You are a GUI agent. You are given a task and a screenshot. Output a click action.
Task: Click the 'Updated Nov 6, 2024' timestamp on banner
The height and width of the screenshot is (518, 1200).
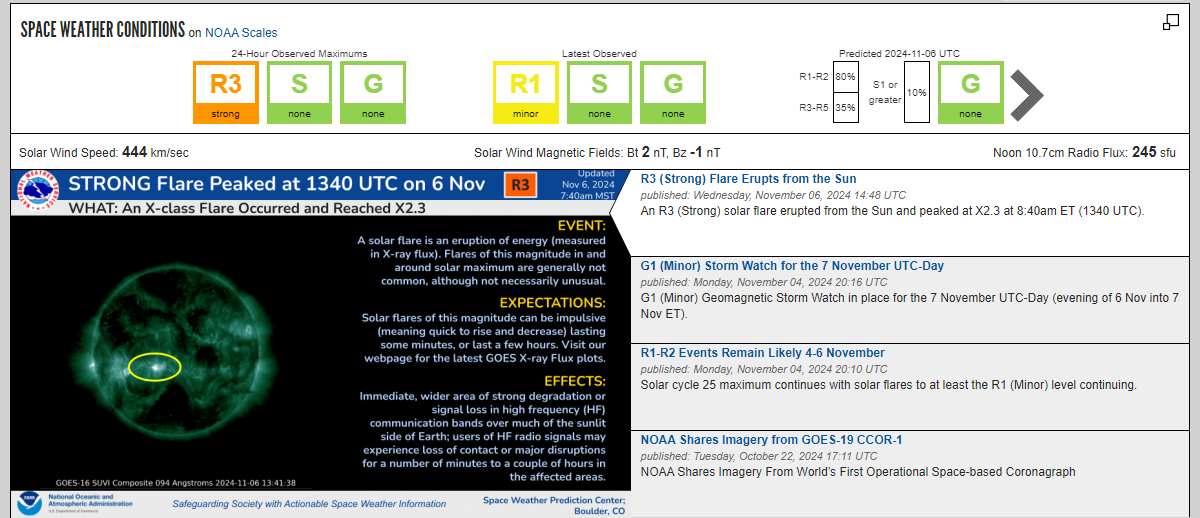[589, 184]
